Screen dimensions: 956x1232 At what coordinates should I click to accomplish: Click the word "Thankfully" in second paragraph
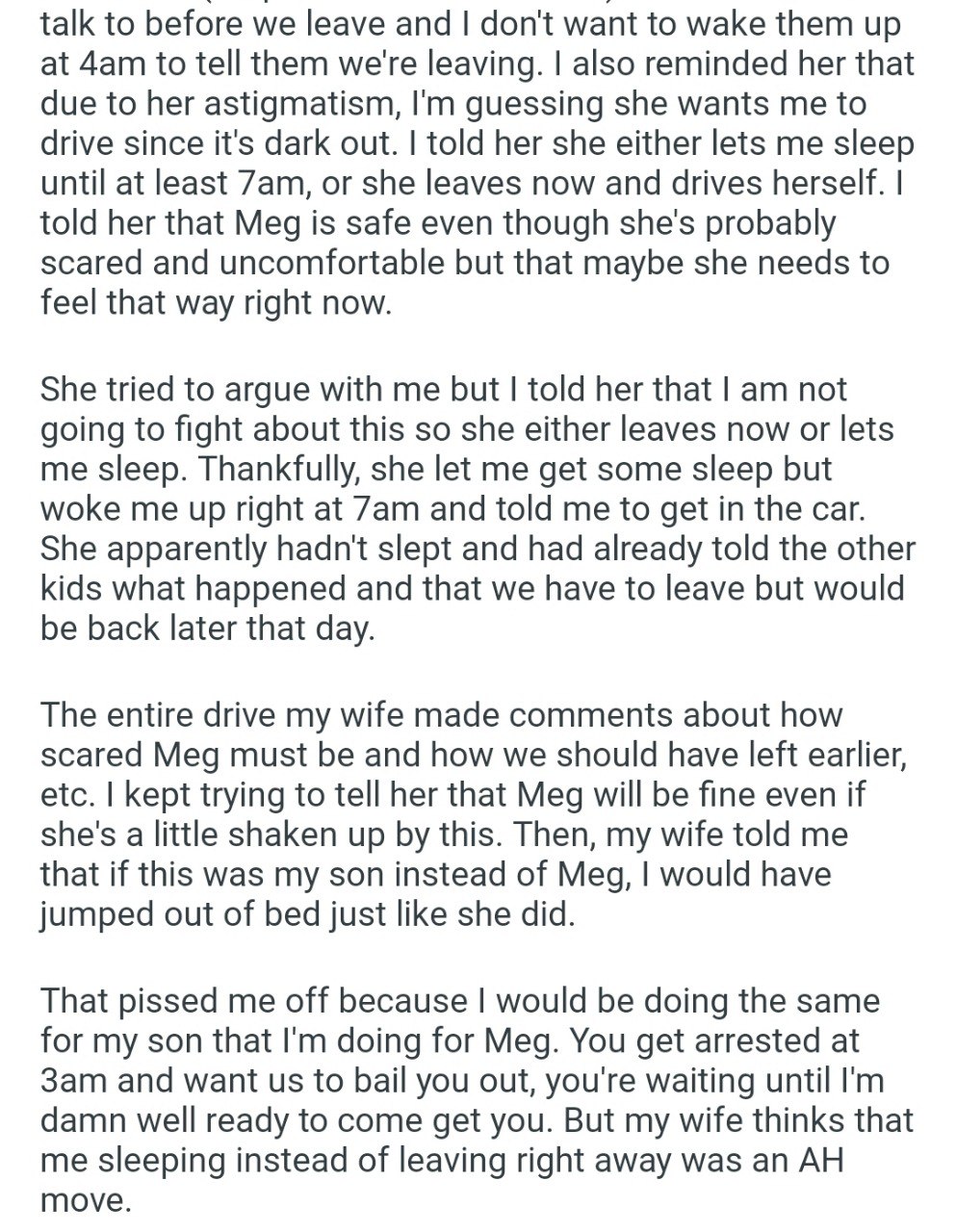(x=276, y=471)
